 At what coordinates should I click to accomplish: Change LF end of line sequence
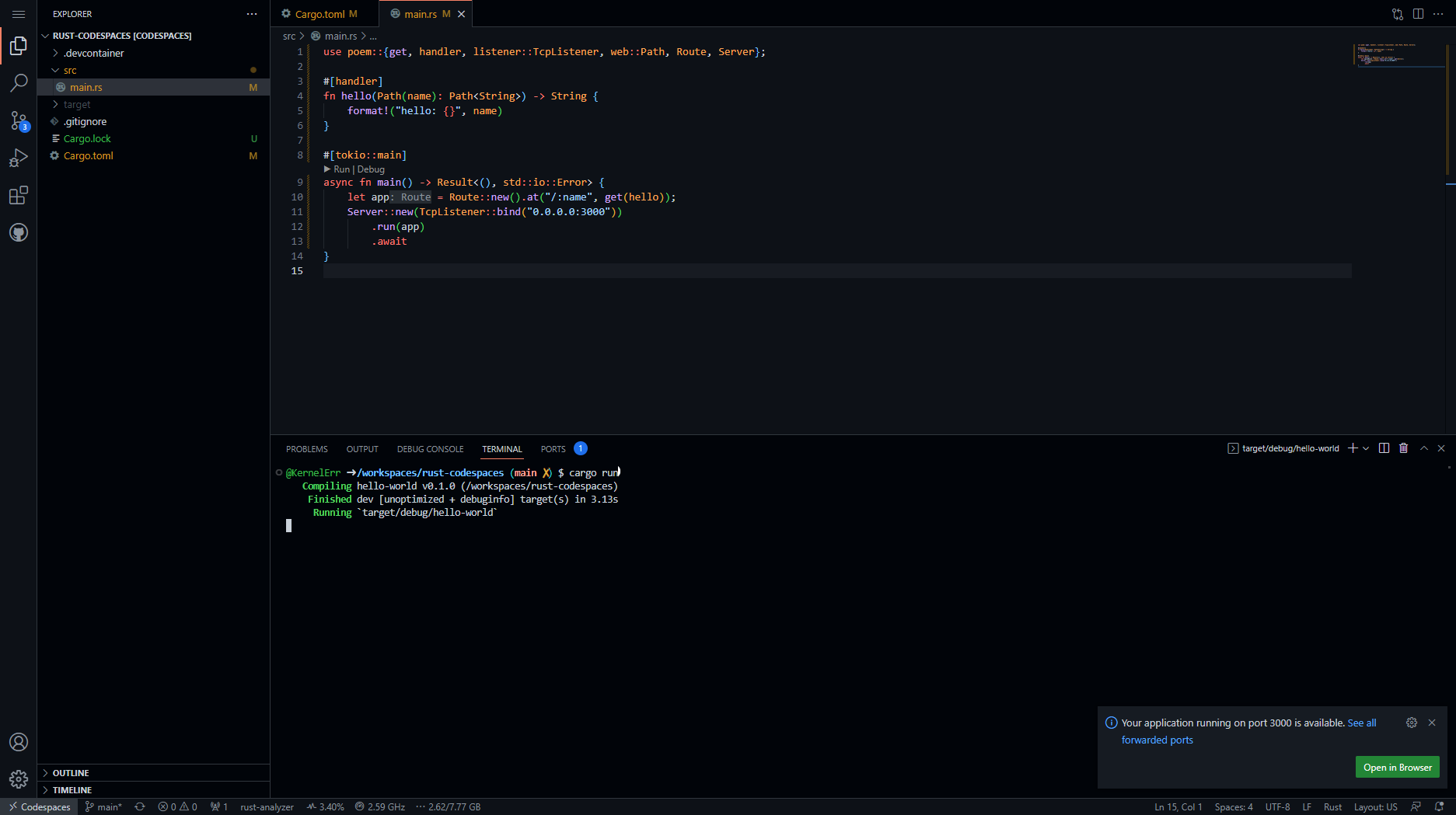point(1307,806)
